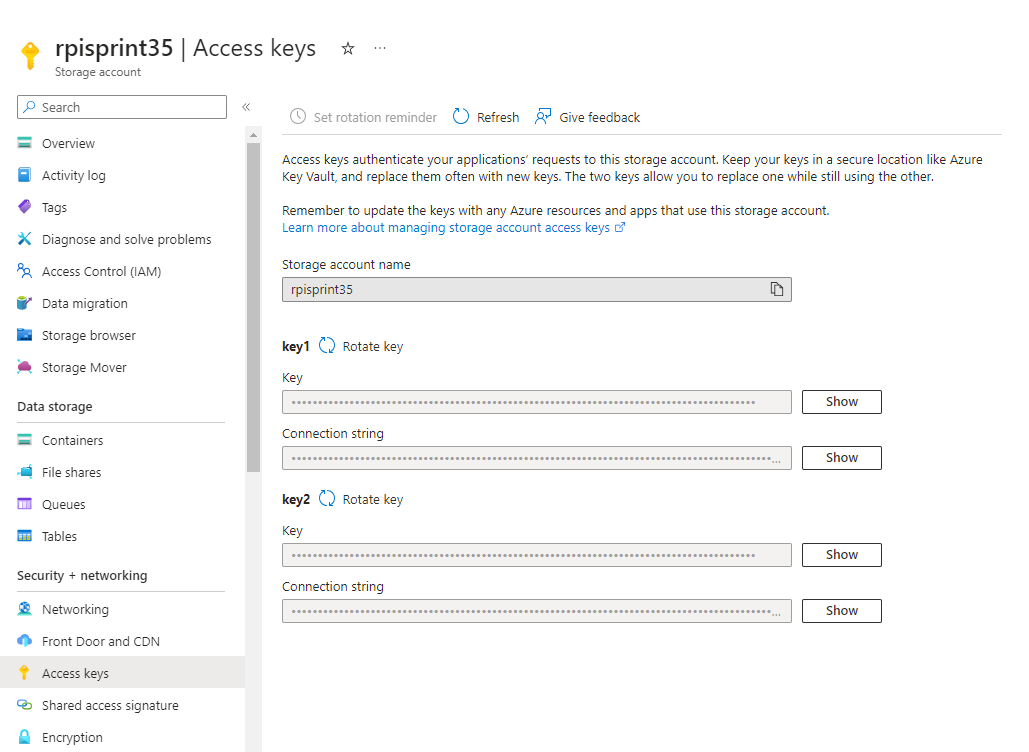
Task: Click the Refresh toolbar button
Action: (x=486, y=117)
